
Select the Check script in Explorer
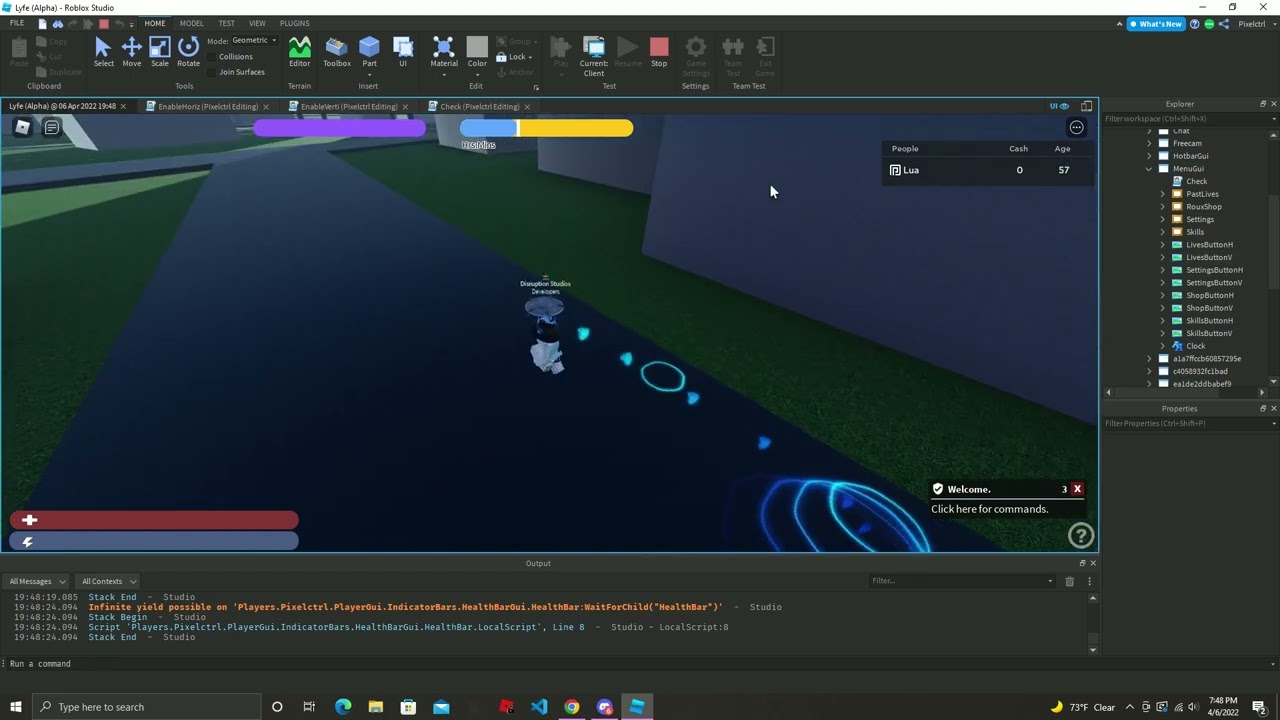pos(1196,182)
